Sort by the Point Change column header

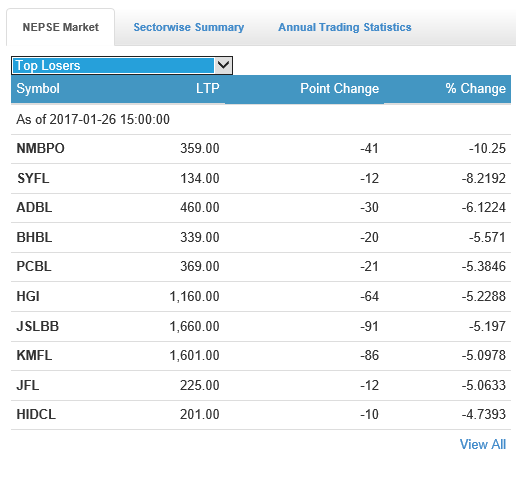coord(340,89)
